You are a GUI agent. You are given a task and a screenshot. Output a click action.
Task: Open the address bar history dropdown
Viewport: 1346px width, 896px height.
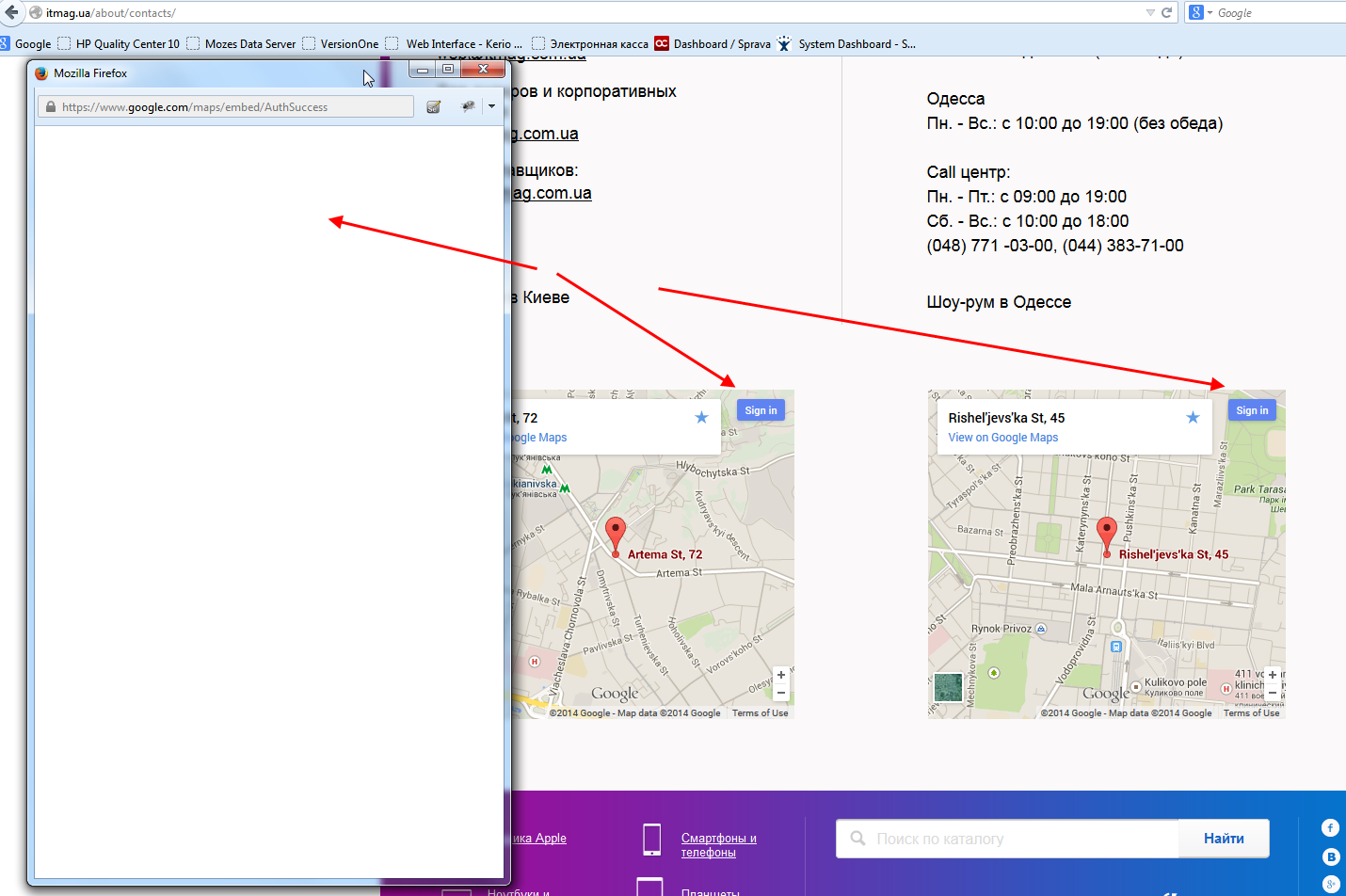[1150, 12]
